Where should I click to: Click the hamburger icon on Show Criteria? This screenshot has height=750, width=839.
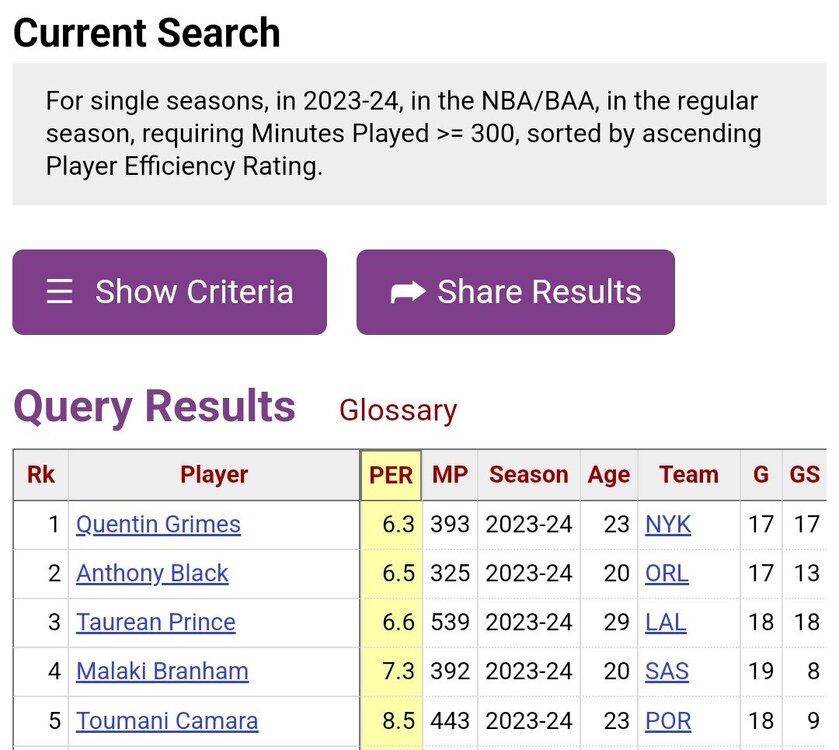pyautogui.click(x=60, y=292)
